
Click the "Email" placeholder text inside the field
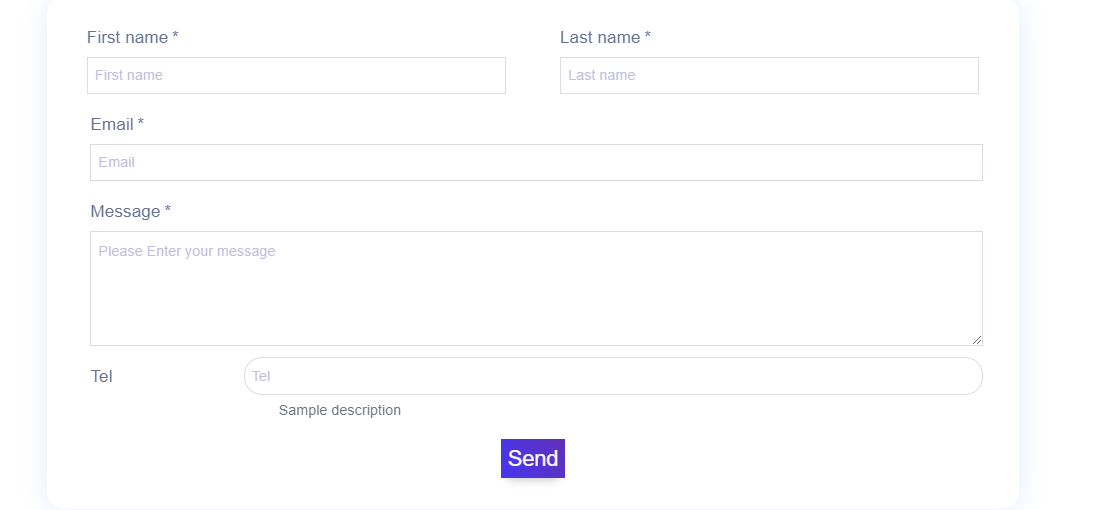(116, 162)
